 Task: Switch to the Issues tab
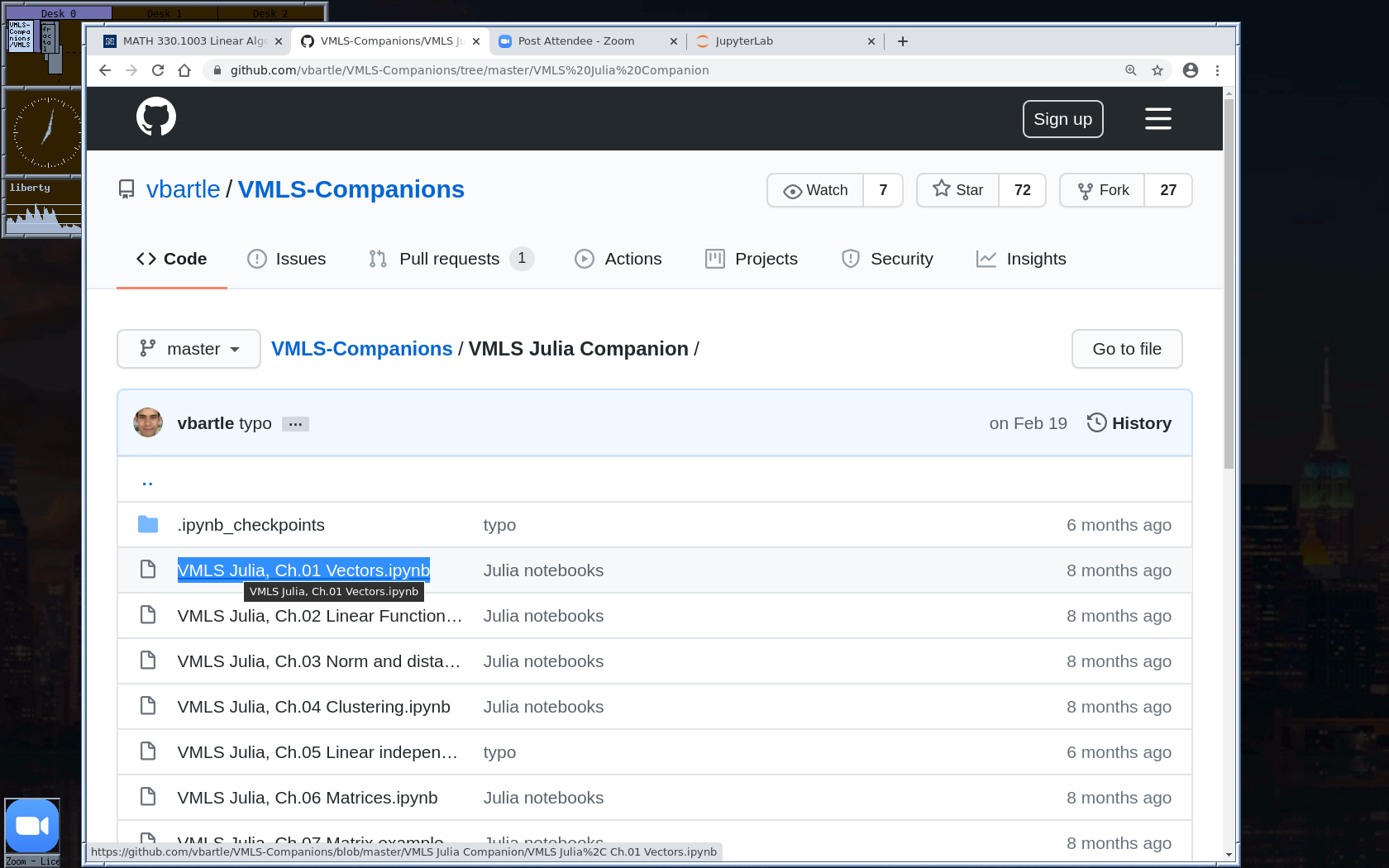pos(287,259)
